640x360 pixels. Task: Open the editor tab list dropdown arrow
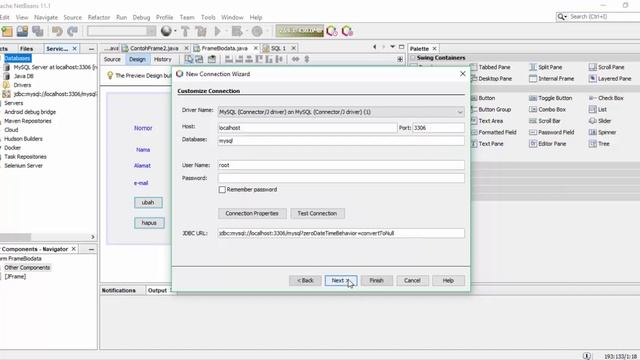click(x=392, y=47)
